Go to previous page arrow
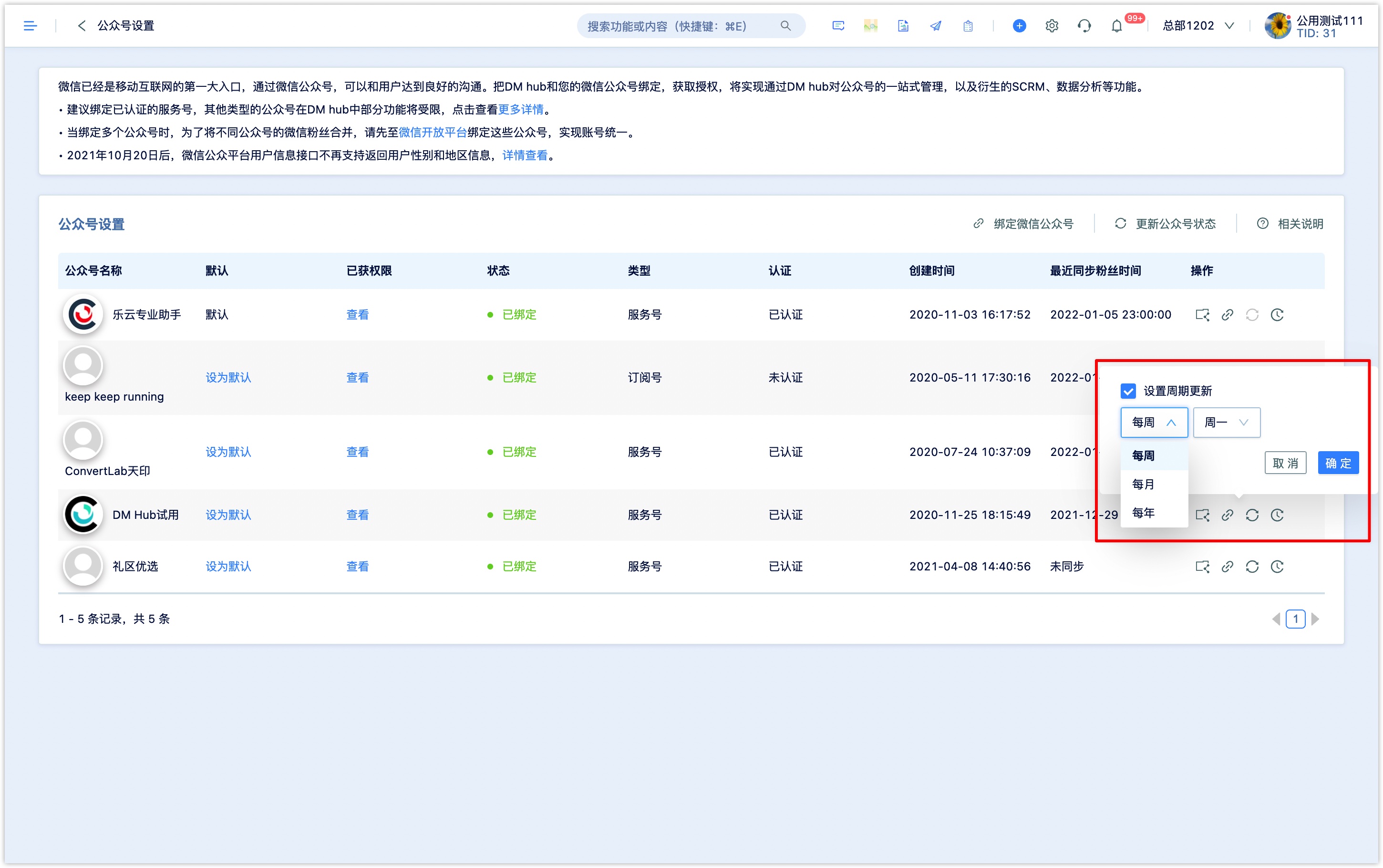This screenshot has height=868, width=1383. pyautogui.click(x=1276, y=619)
